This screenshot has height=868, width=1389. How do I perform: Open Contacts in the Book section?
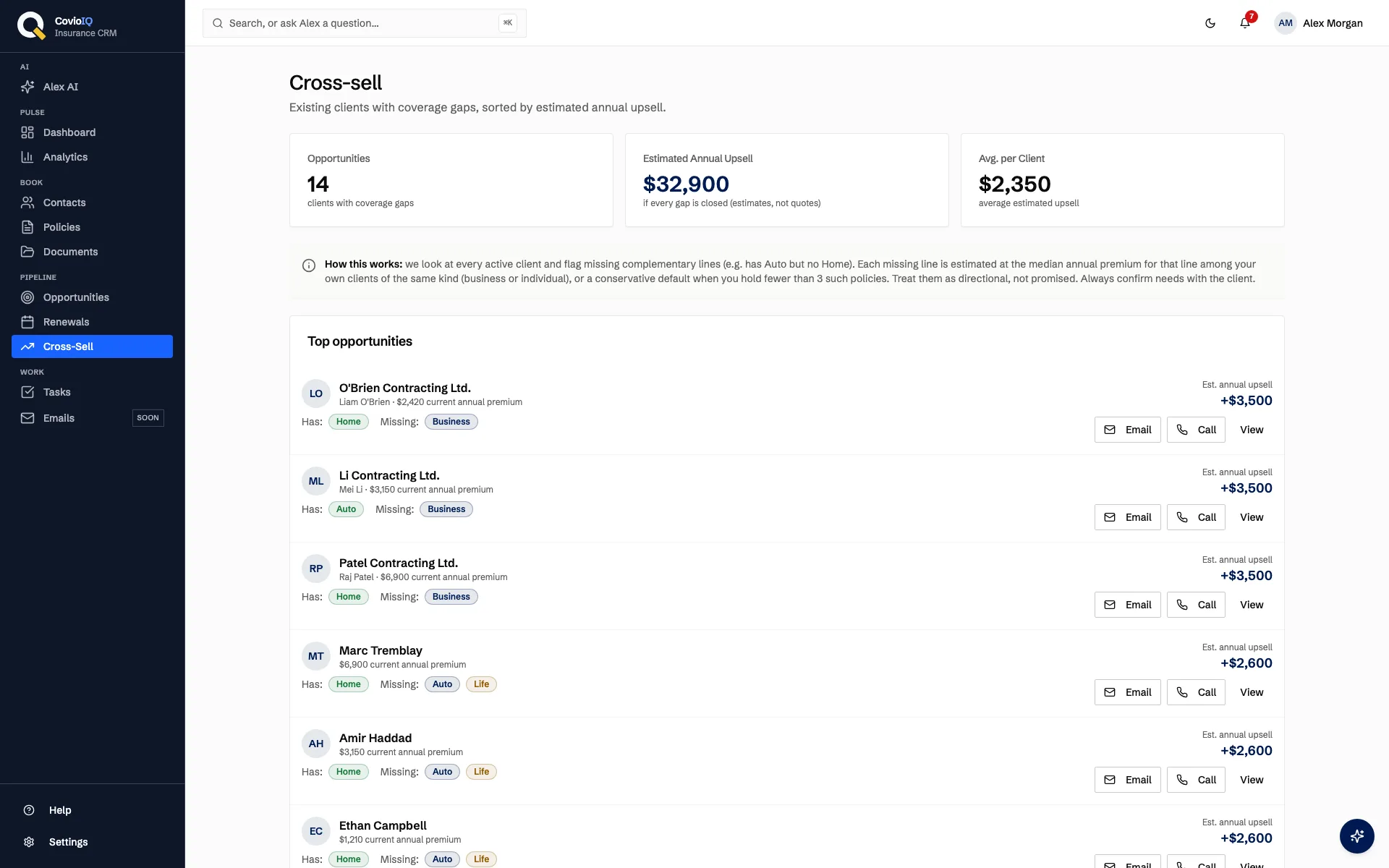tap(92, 203)
